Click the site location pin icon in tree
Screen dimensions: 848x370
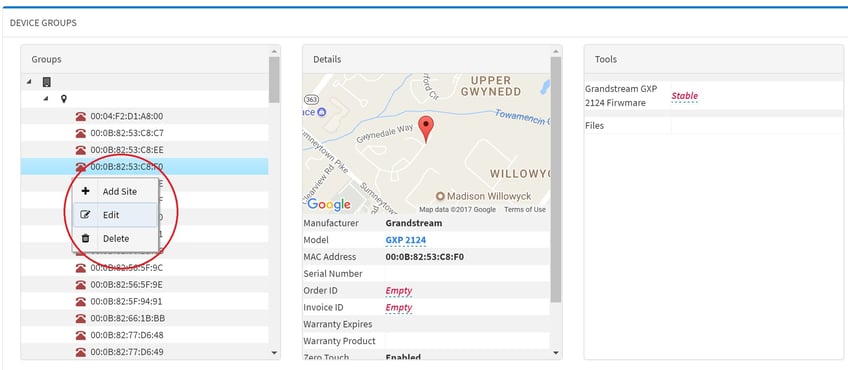(x=64, y=99)
